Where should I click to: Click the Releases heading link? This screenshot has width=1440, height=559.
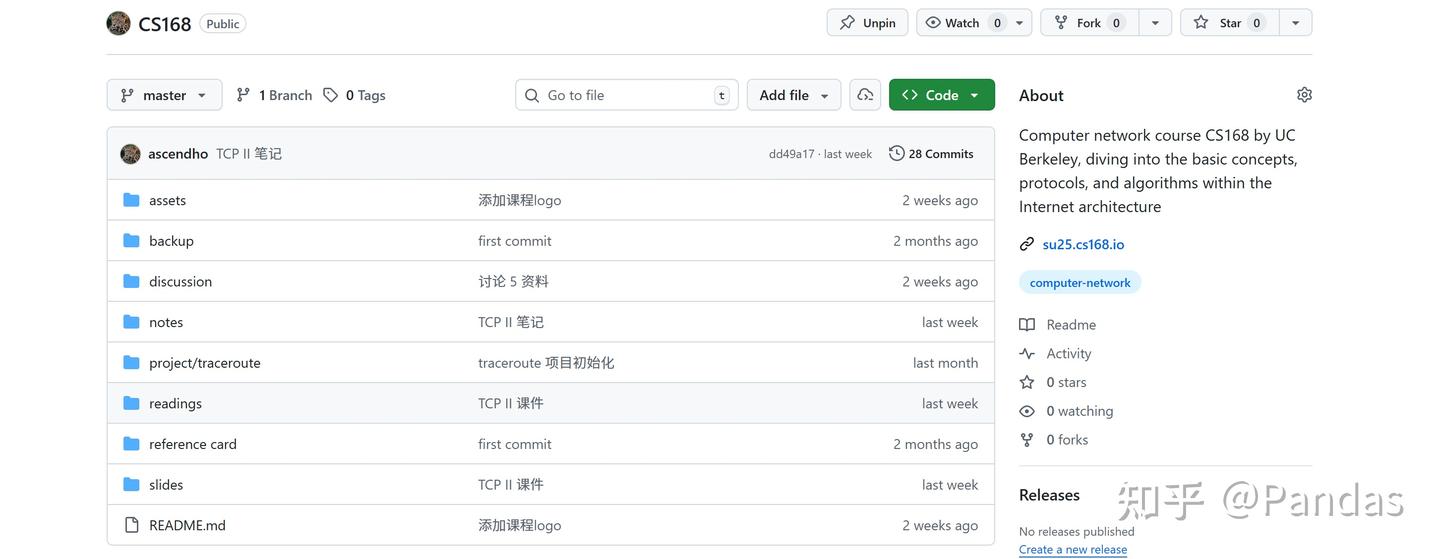[1049, 495]
